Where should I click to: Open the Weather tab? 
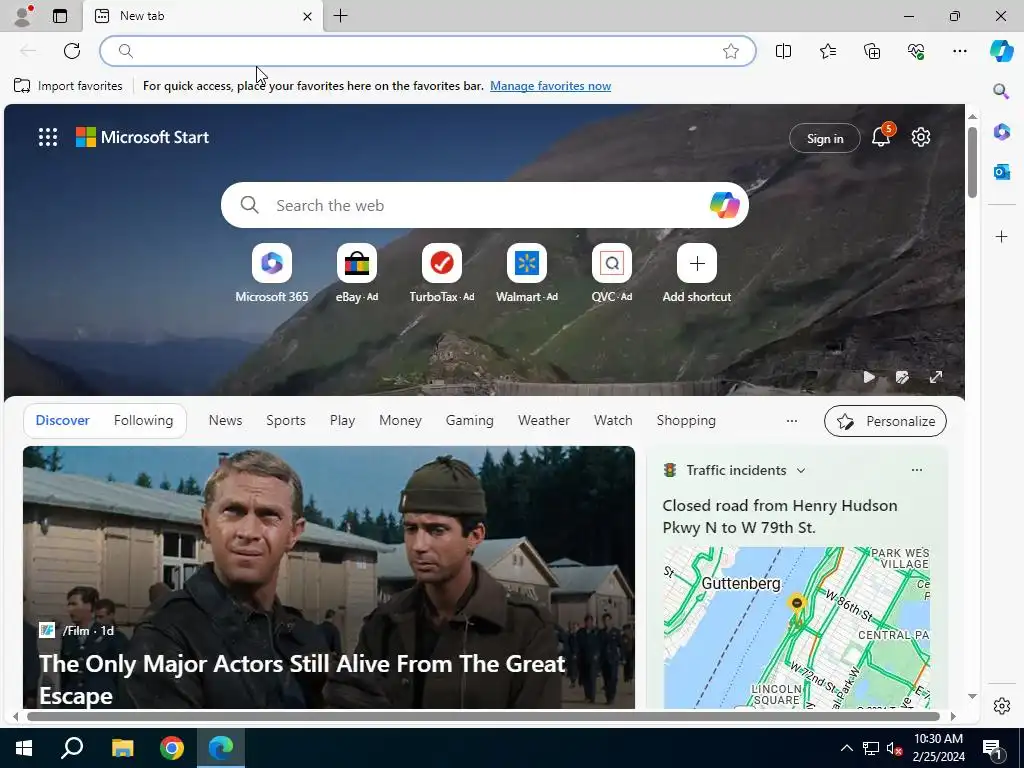543,421
